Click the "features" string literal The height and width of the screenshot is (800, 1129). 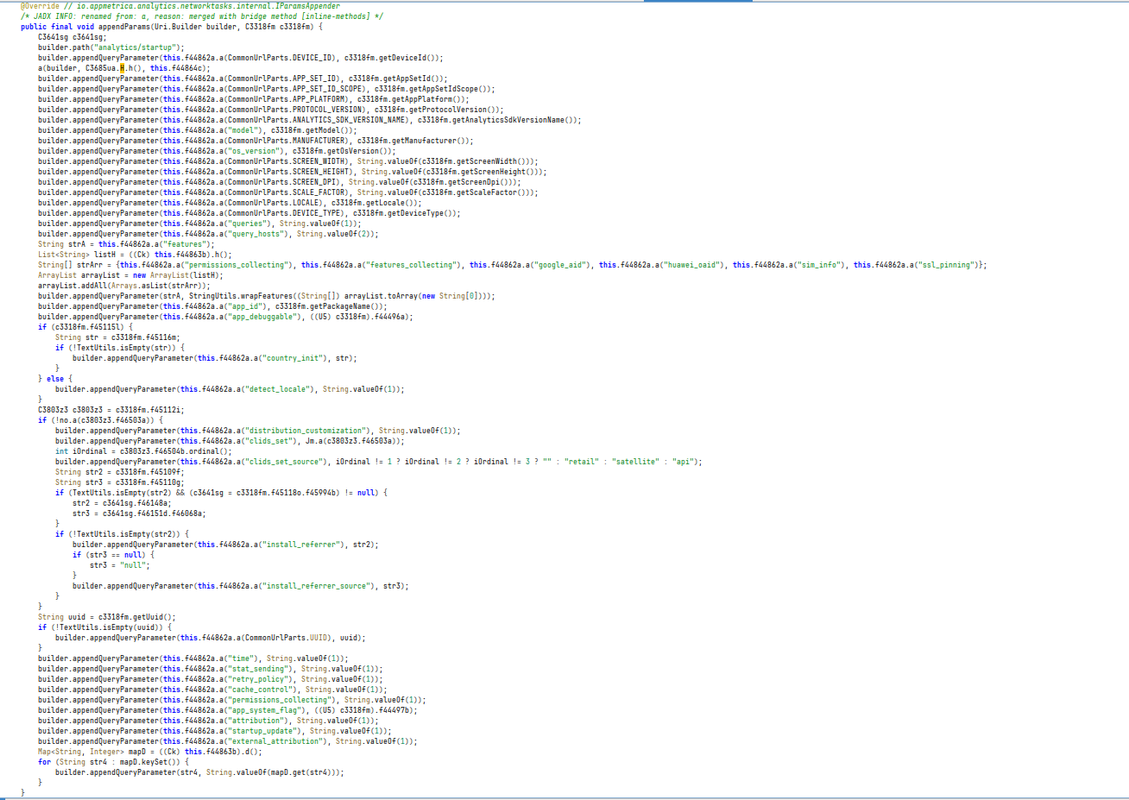[x=184, y=244]
